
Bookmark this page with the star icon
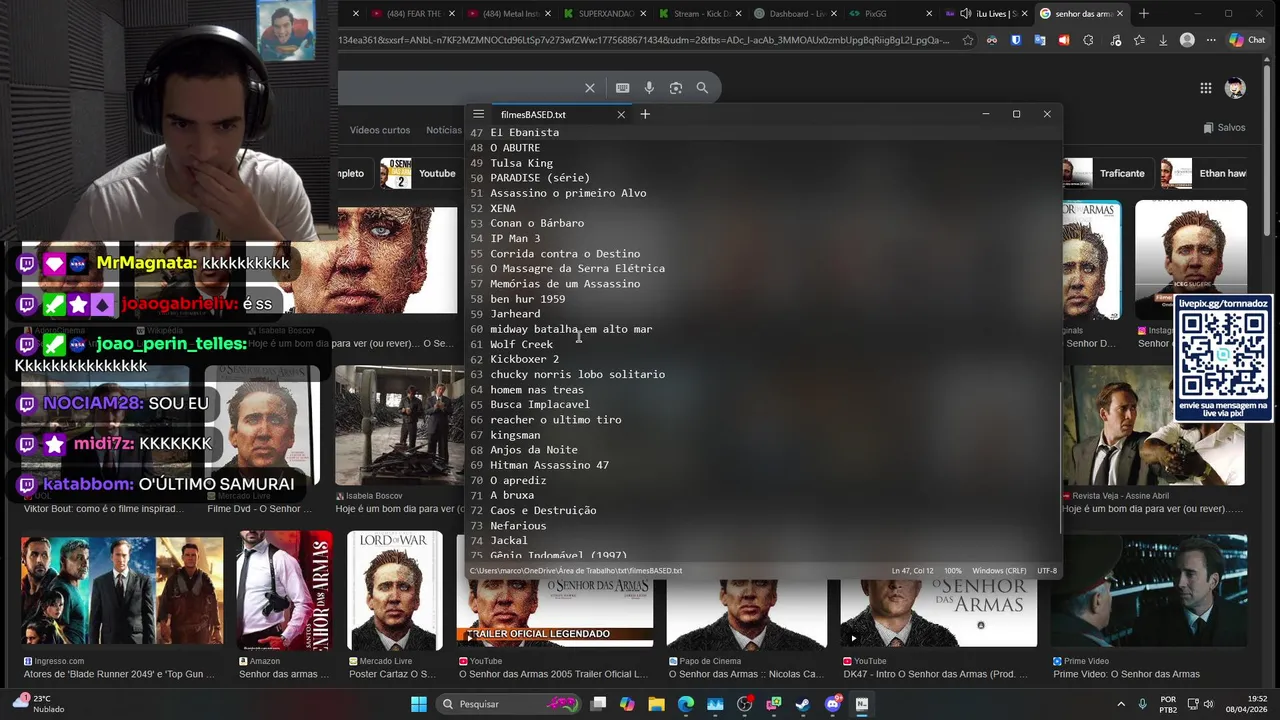(x=968, y=40)
